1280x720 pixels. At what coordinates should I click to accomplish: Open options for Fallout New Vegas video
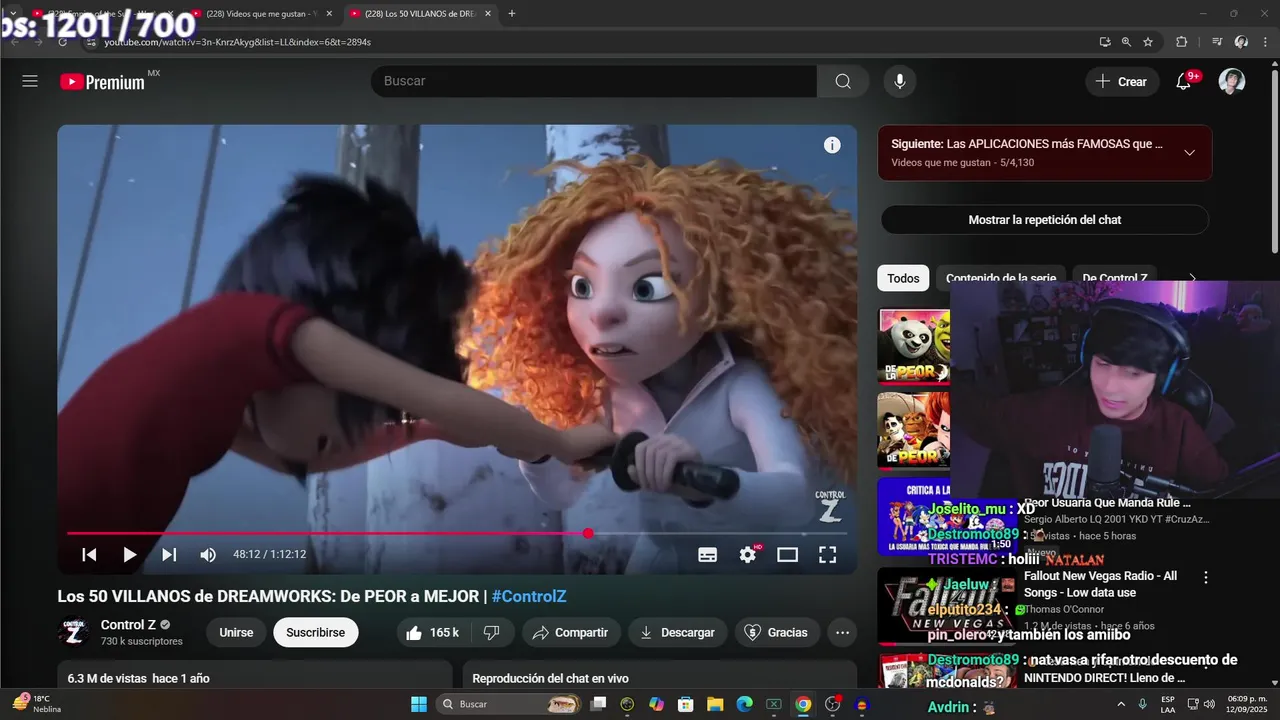click(1206, 577)
